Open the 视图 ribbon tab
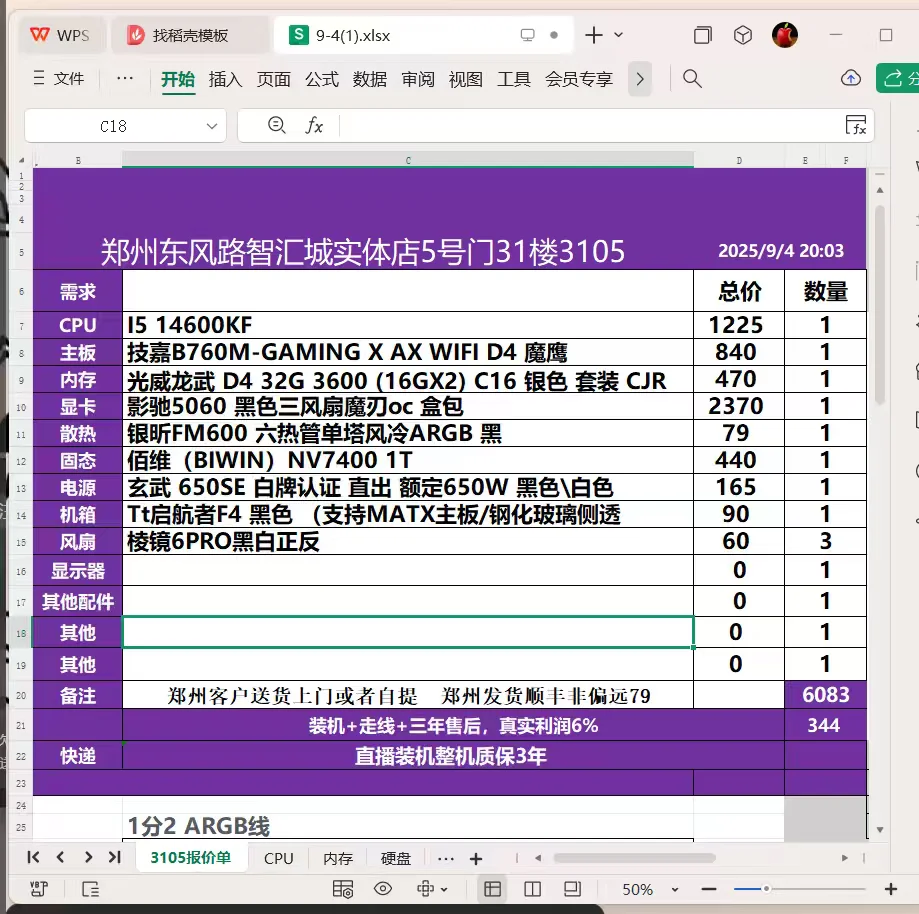919x914 pixels. pyautogui.click(x=466, y=79)
